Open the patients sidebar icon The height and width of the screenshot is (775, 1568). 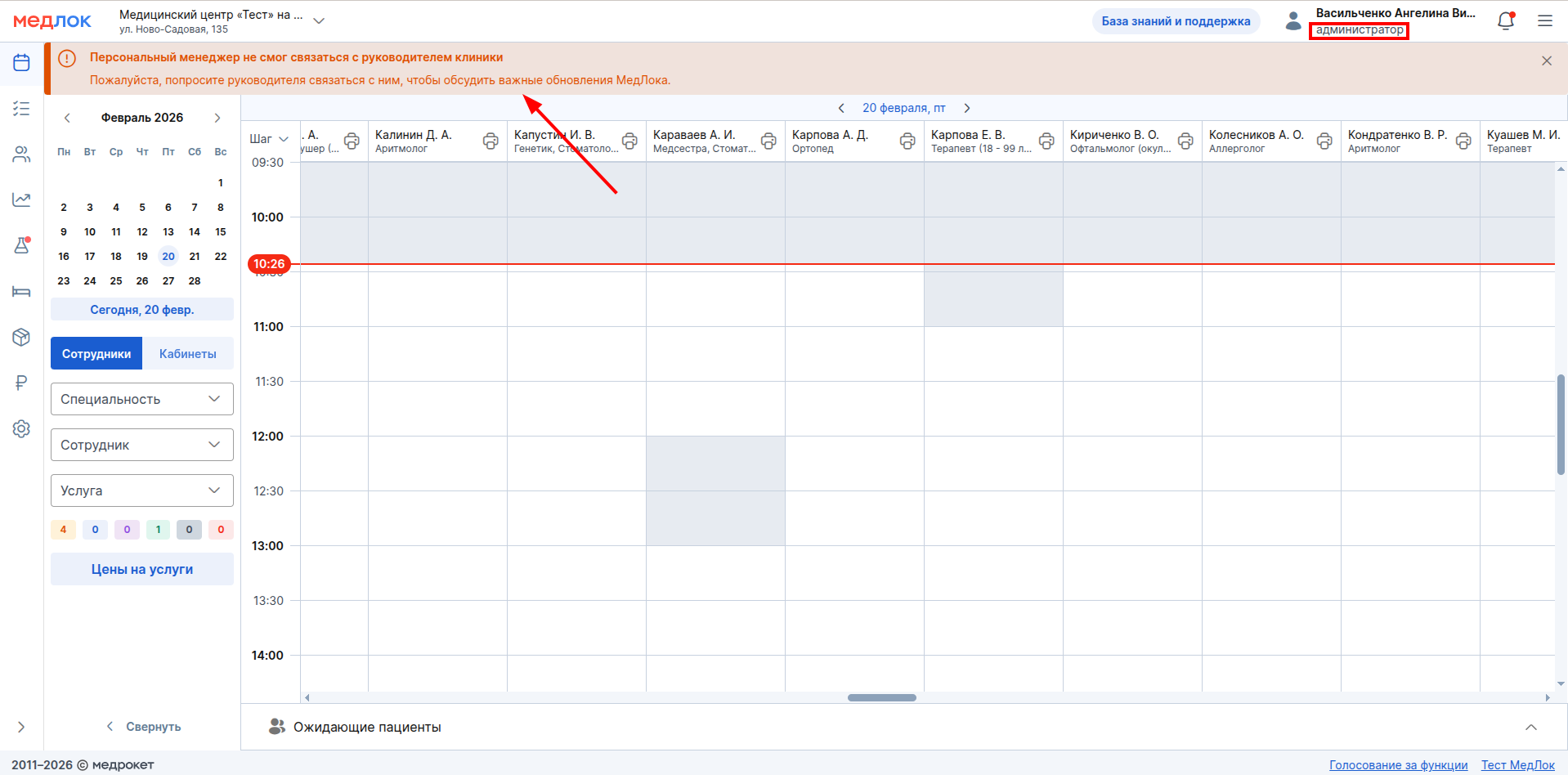[x=21, y=155]
